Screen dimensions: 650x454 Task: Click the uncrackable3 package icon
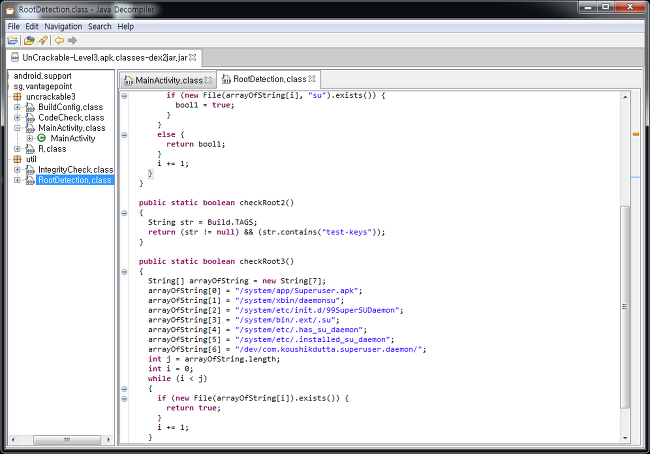[17, 97]
